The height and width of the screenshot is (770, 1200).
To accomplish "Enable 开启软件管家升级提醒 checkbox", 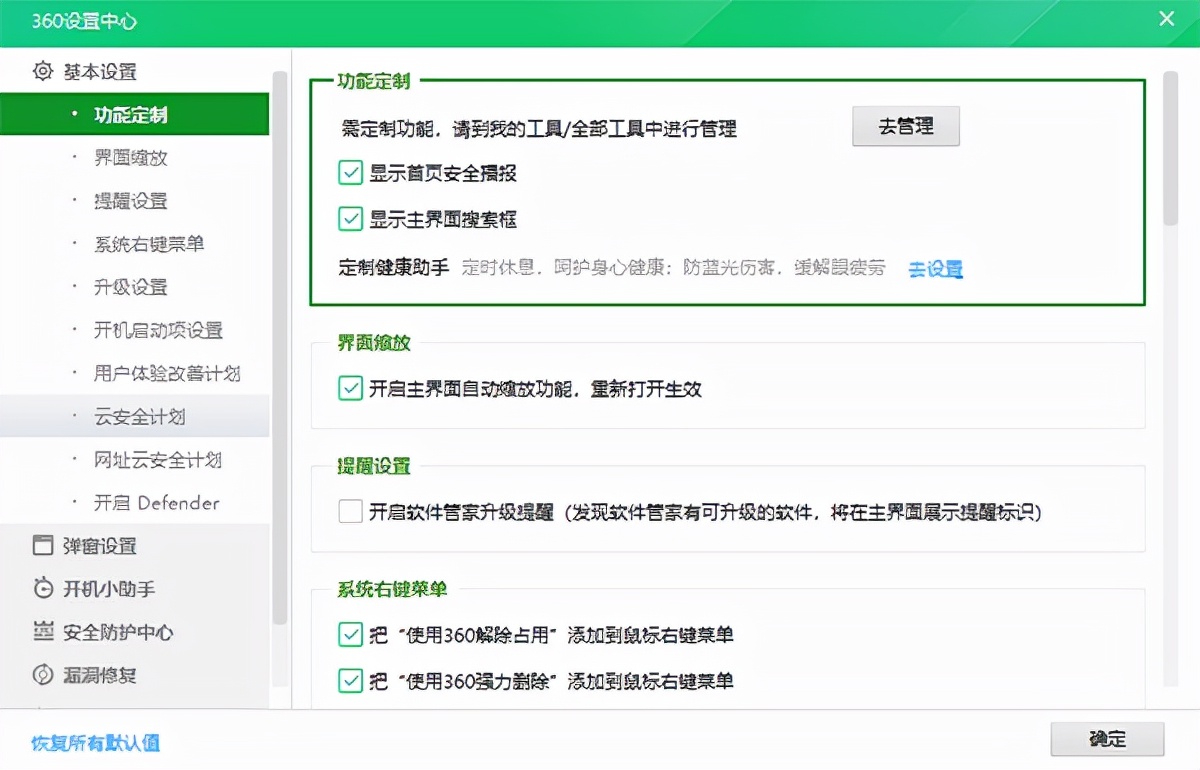I will pyautogui.click(x=350, y=512).
